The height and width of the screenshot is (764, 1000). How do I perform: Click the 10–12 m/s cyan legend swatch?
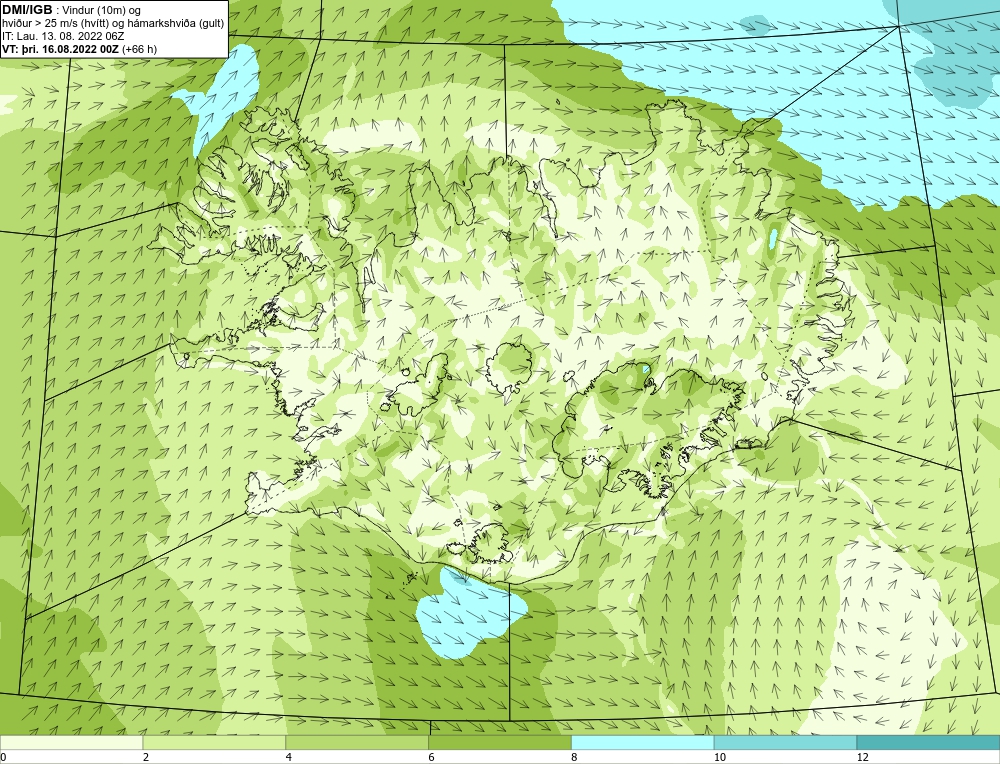786,743
